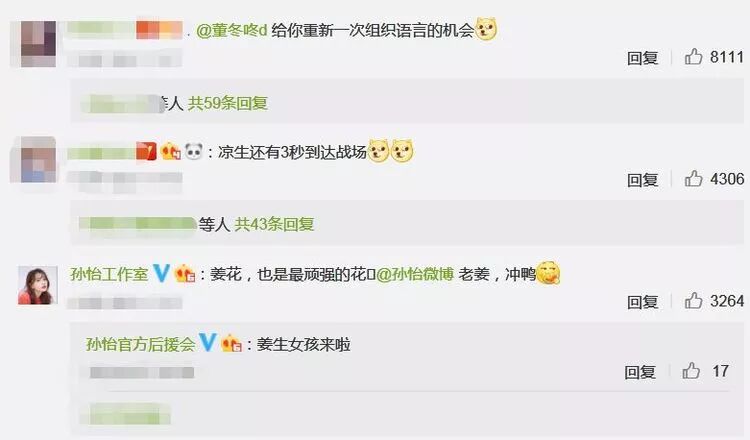Reply to the comment mentioning @董冬咚d
The height and width of the screenshot is (440, 750).
(642, 58)
